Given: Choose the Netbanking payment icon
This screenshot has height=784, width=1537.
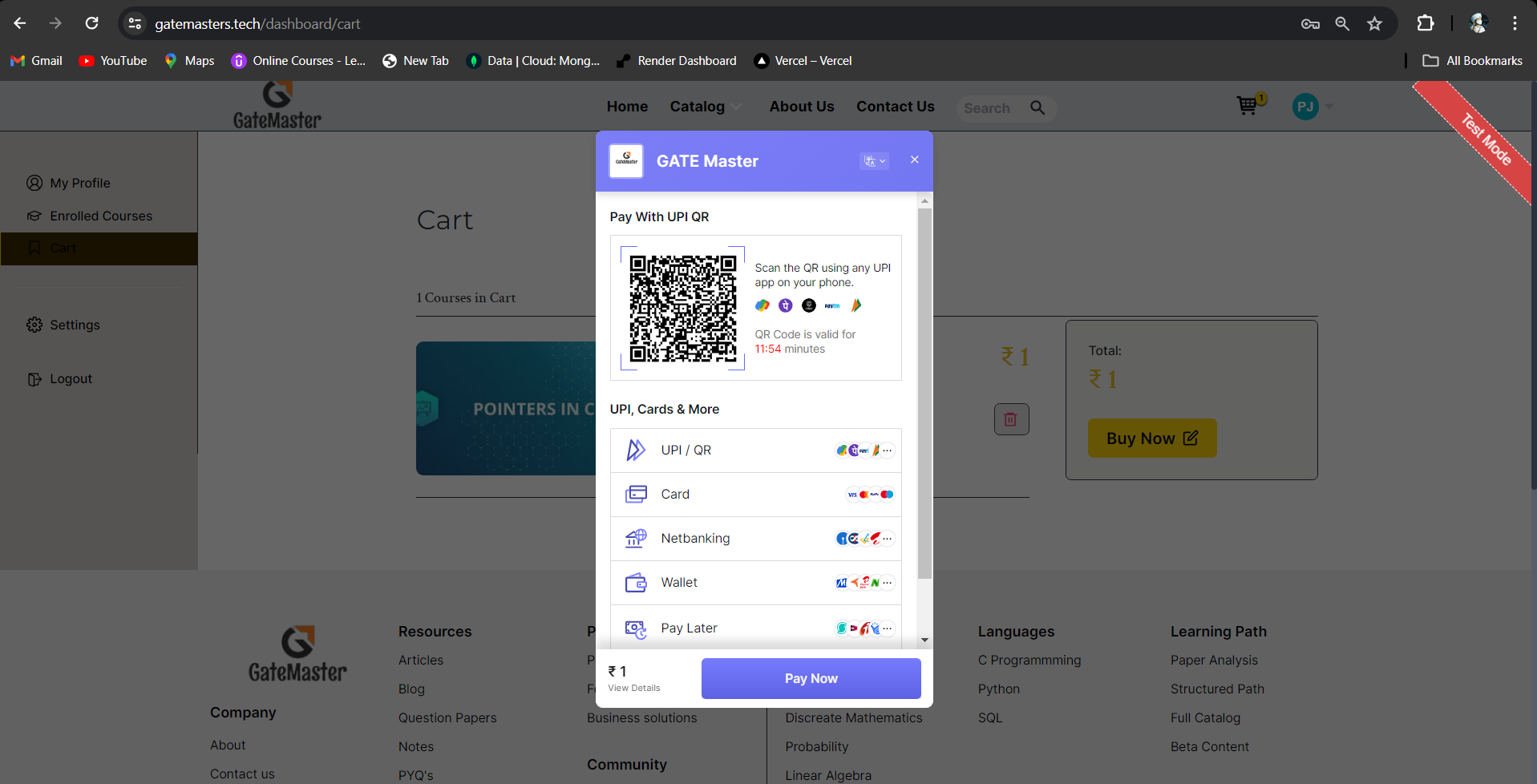Looking at the screenshot, I should click(x=636, y=538).
